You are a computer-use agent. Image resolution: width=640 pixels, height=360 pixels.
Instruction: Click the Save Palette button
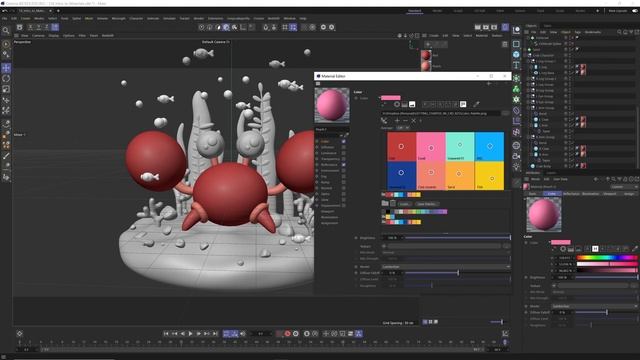click(426, 204)
